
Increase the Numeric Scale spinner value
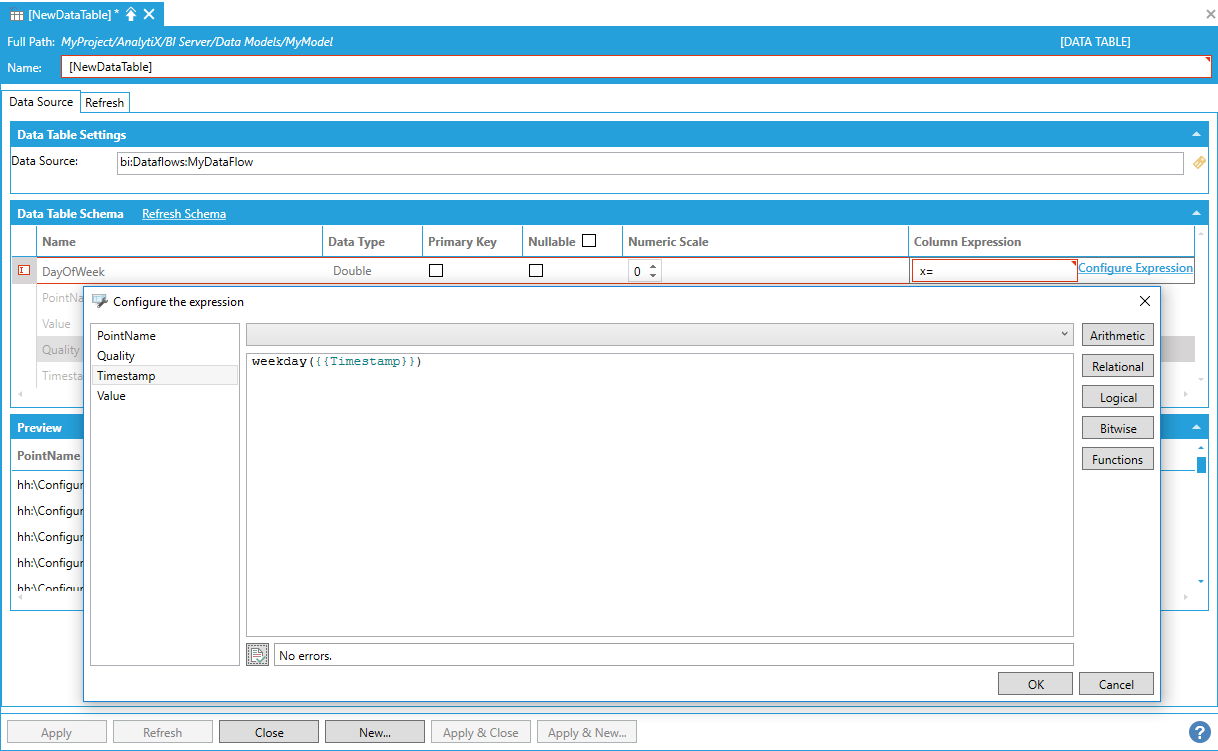tap(653, 267)
